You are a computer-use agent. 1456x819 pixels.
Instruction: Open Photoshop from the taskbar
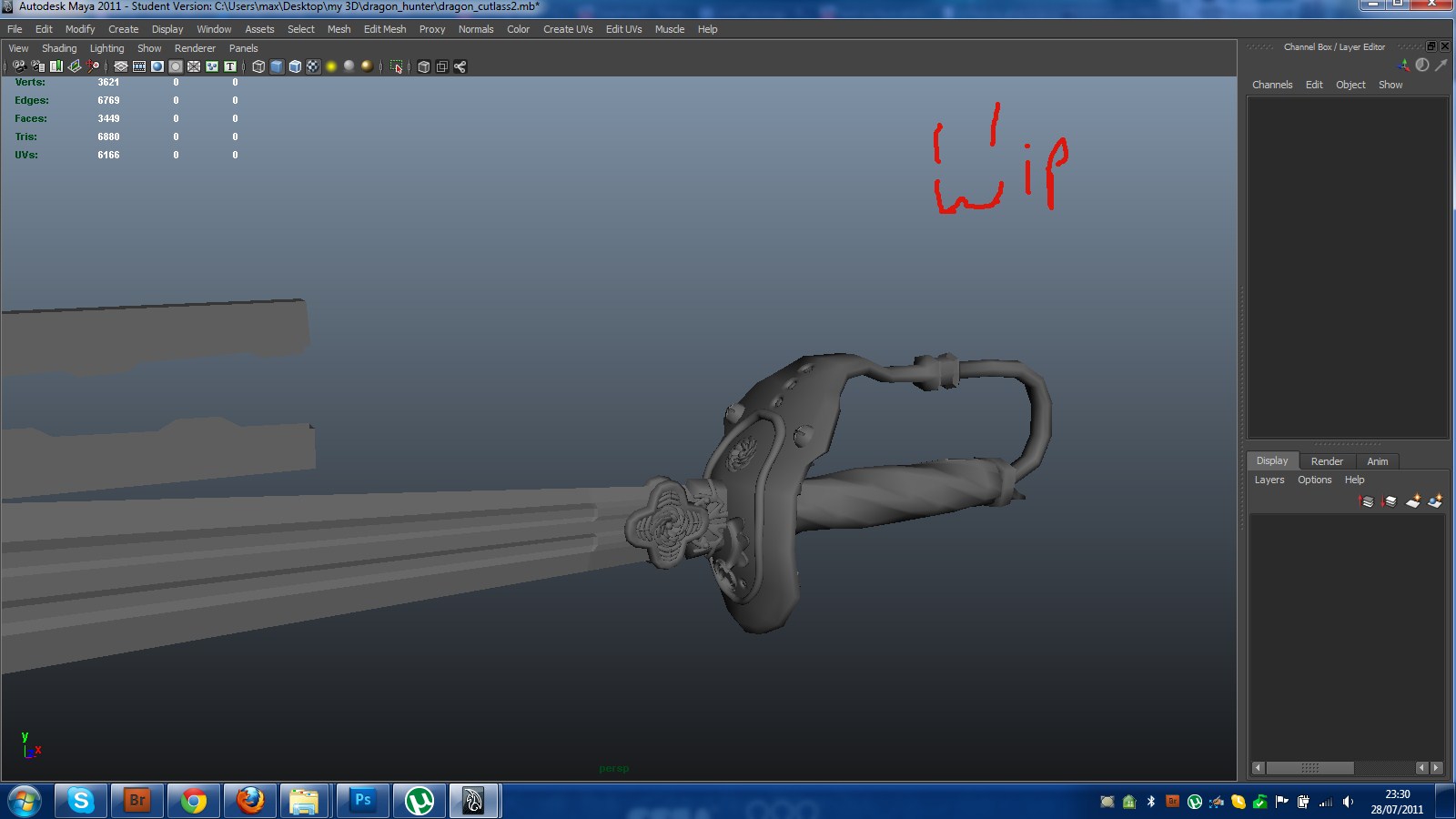(363, 801)
